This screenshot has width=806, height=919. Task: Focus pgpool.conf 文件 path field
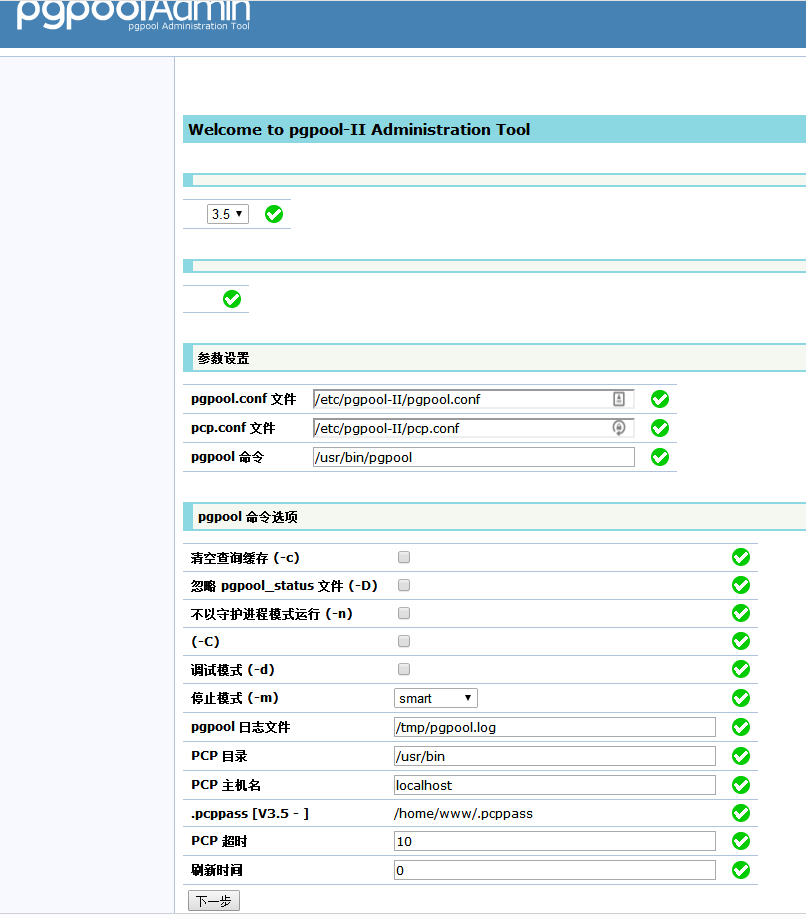pos(474,399)
